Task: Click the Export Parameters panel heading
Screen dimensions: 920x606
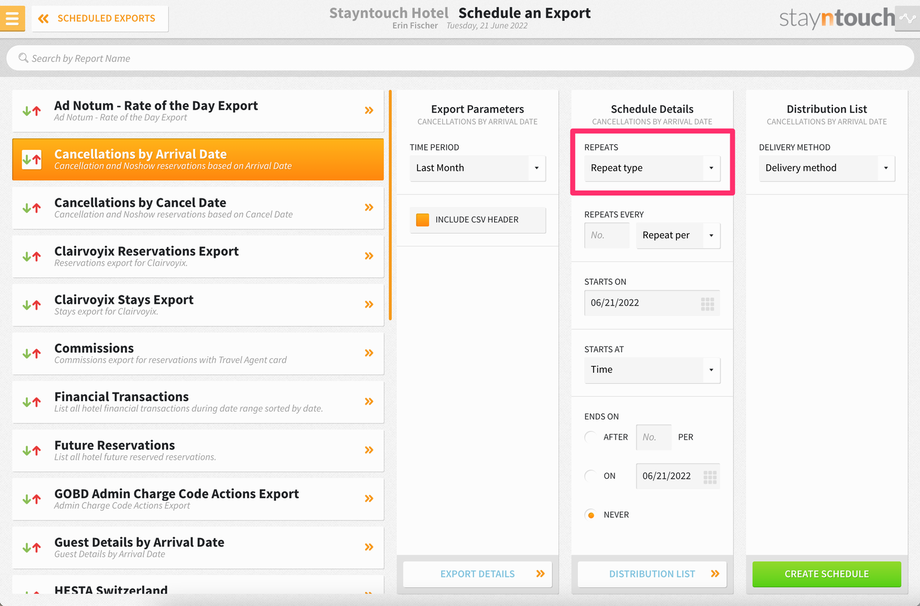Action: [478, 109]
